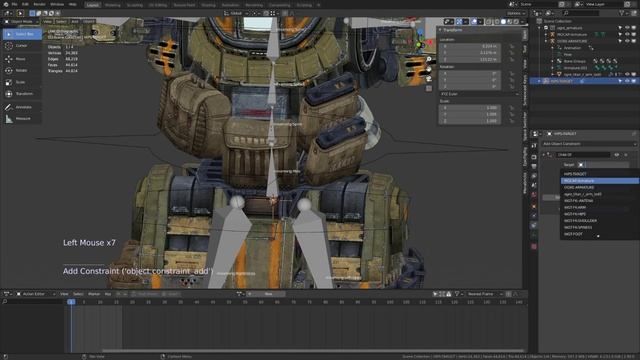This screenshot has height=360, width=640.
Task: Collapse the Child Of constraint panel
Action: point(544,155)
